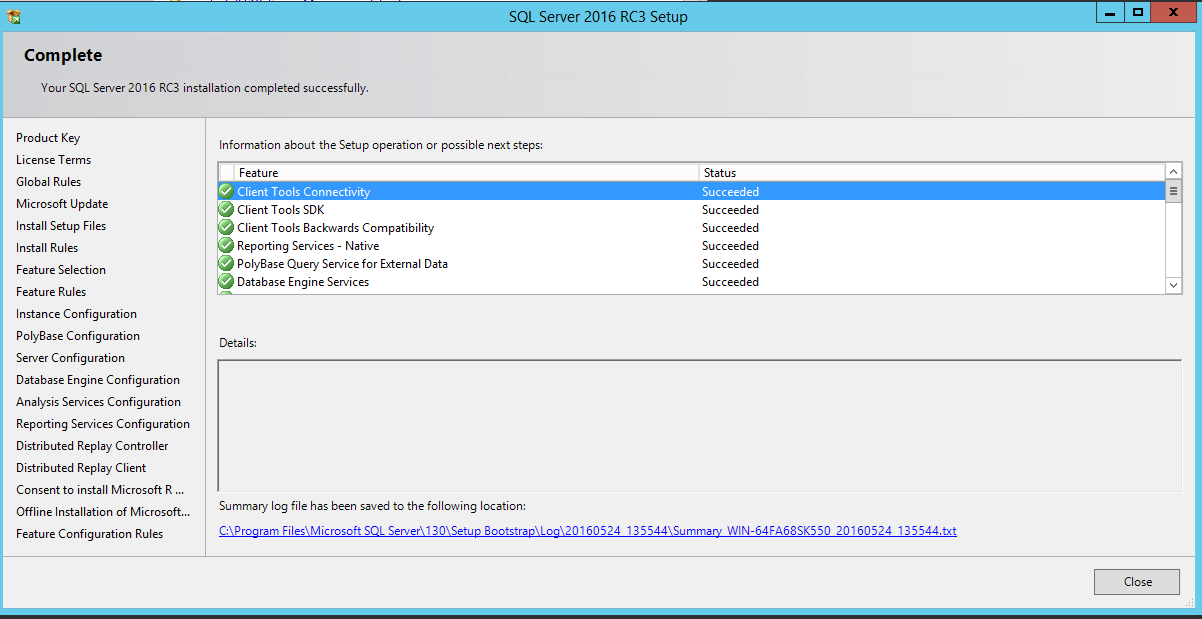
Task: Select the Database Engine Services row
Action: (691, 282)
